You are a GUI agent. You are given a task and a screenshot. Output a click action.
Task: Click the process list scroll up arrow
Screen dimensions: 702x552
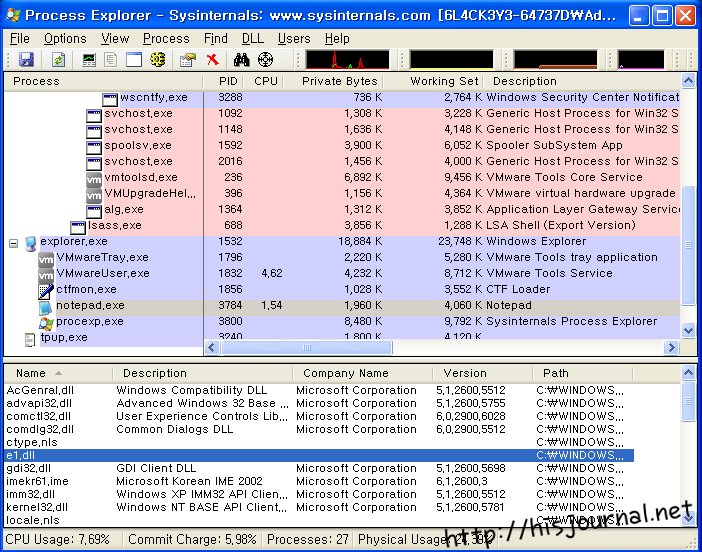coord(688,81)
